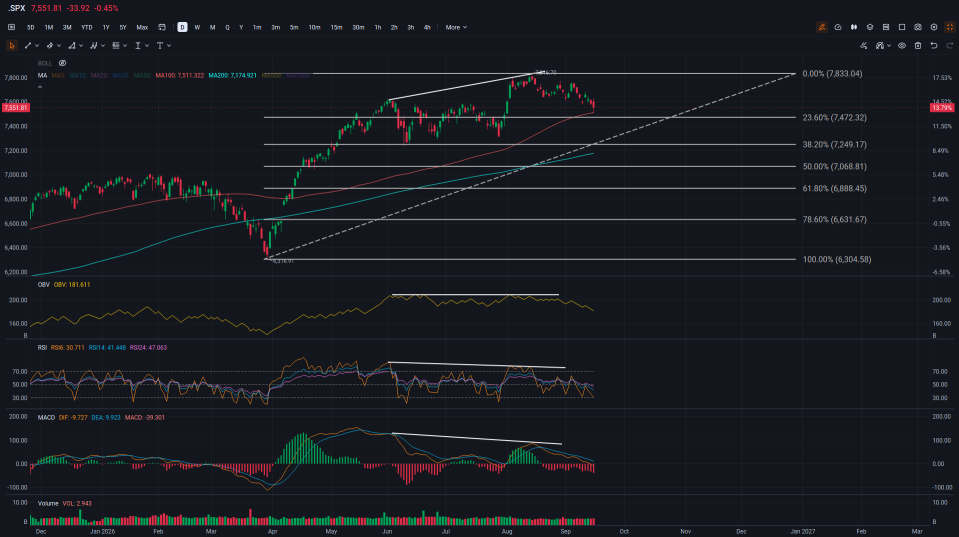Select the angle shape drawing tool
959x537 pixels.
click(72, 46)
